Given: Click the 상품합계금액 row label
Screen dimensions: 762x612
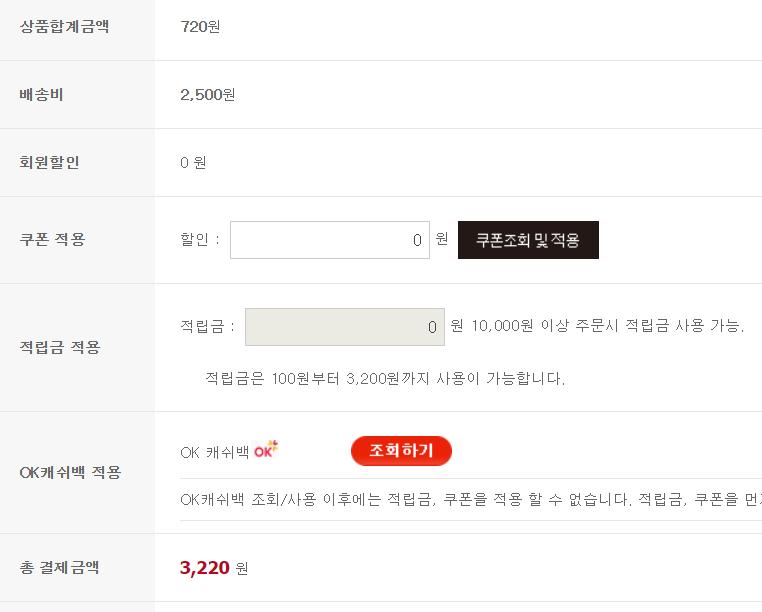Looking at the screenshot, I should pos(64,26).
